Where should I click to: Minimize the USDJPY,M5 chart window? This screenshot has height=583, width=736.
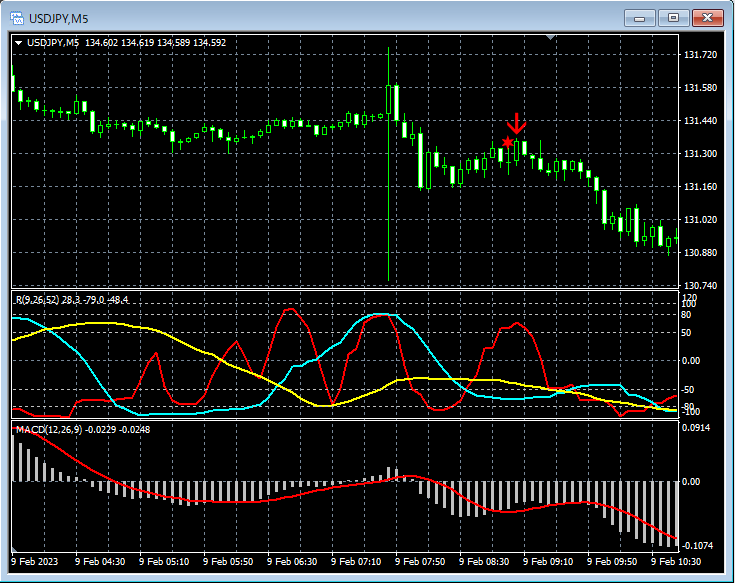pyautogui.click(x=640, y=18)
